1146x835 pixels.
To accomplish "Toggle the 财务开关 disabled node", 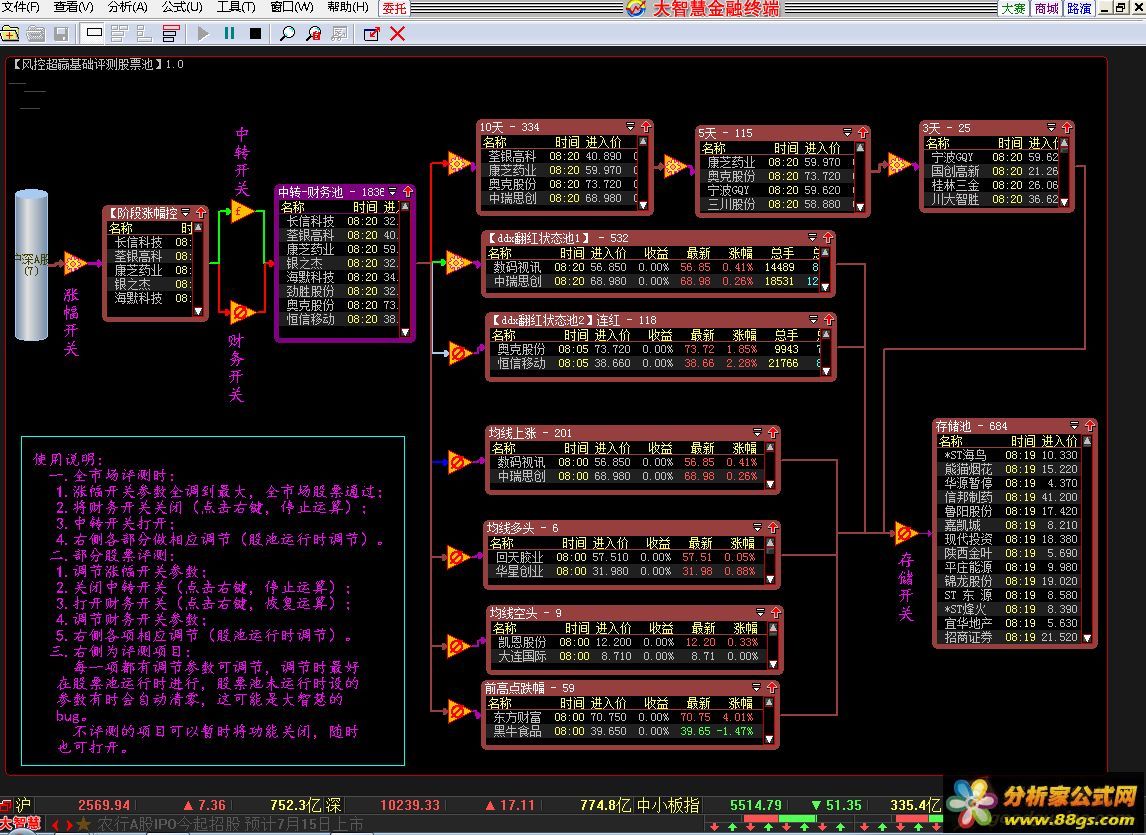I will (242, 313).
